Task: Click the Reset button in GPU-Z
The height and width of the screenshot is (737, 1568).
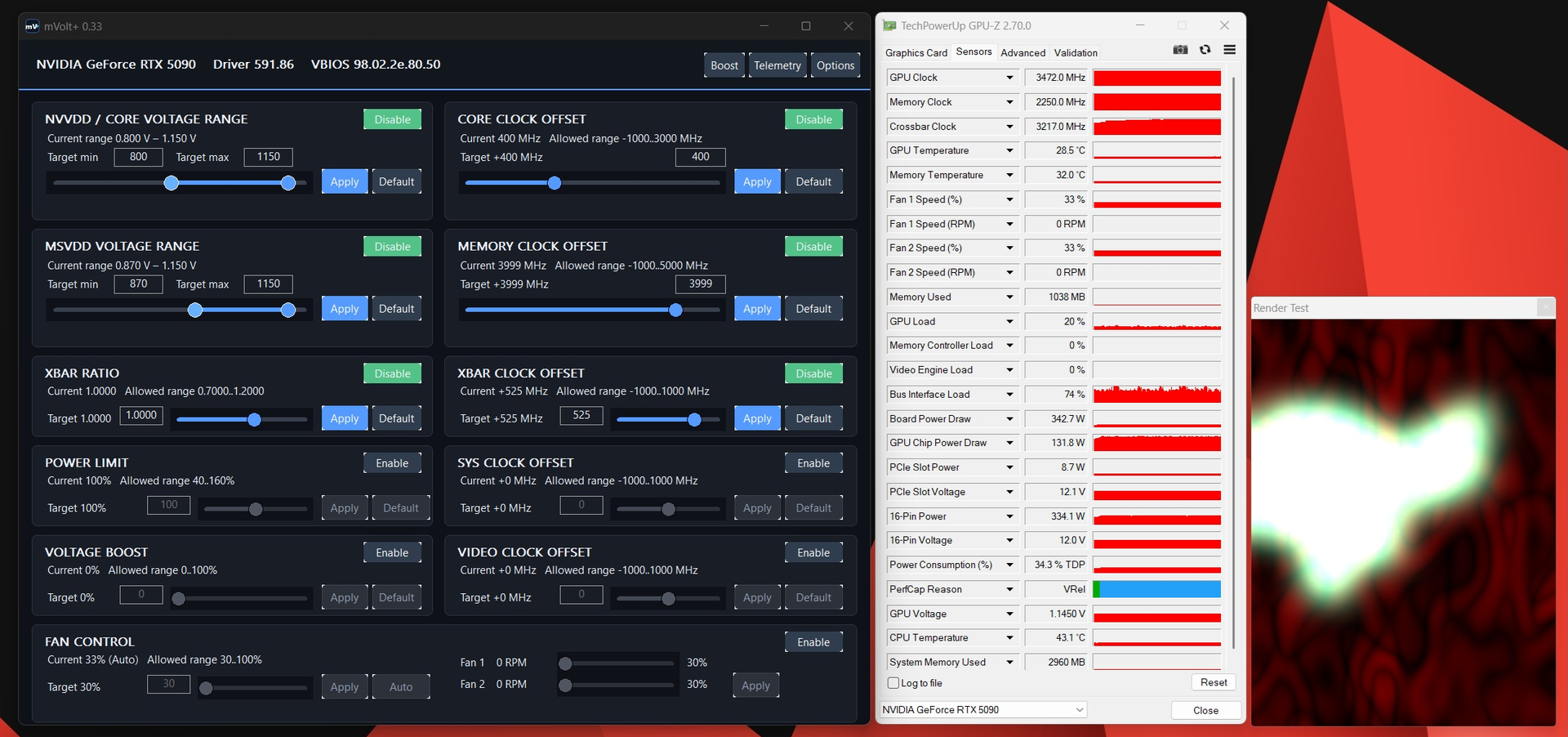Action: [1214, 683]
